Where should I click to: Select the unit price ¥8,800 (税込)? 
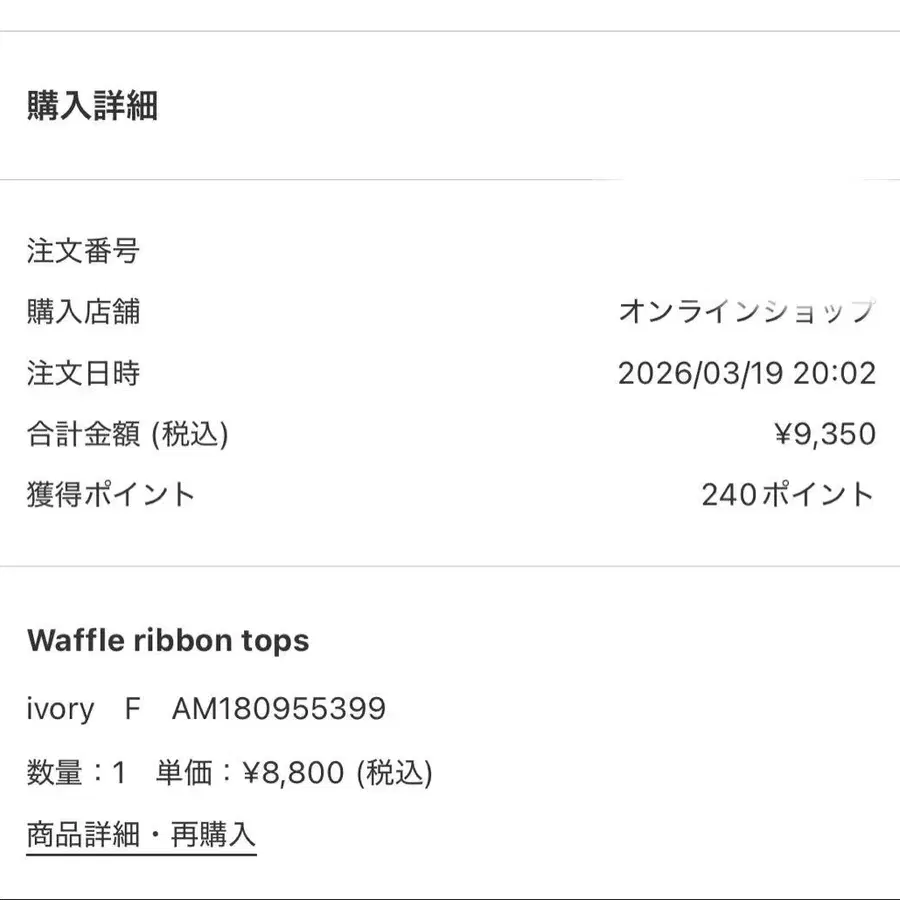tap(338, 773)
